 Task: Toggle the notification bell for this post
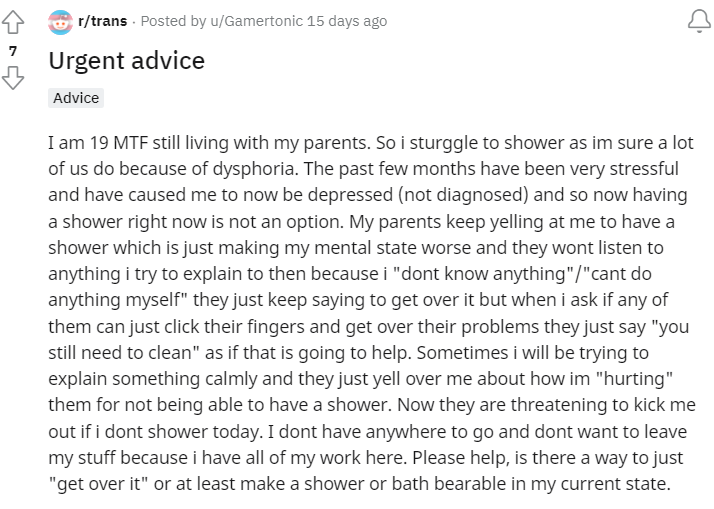(x=699, y=21)
